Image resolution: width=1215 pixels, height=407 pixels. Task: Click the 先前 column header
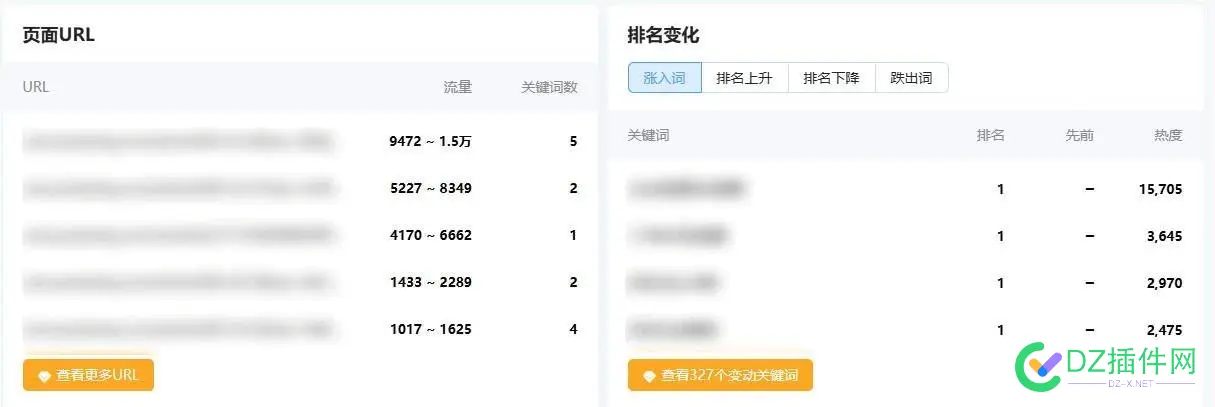(1079, 135)
